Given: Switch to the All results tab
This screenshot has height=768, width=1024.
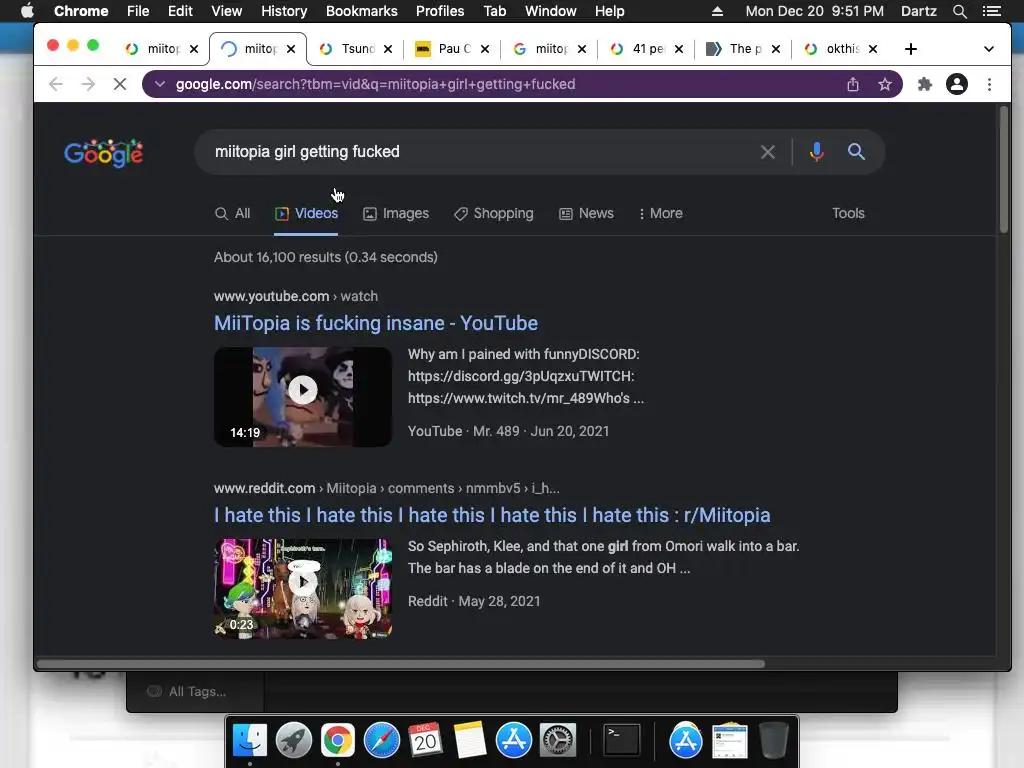Looking at the screenshot, I should [232, 214].
